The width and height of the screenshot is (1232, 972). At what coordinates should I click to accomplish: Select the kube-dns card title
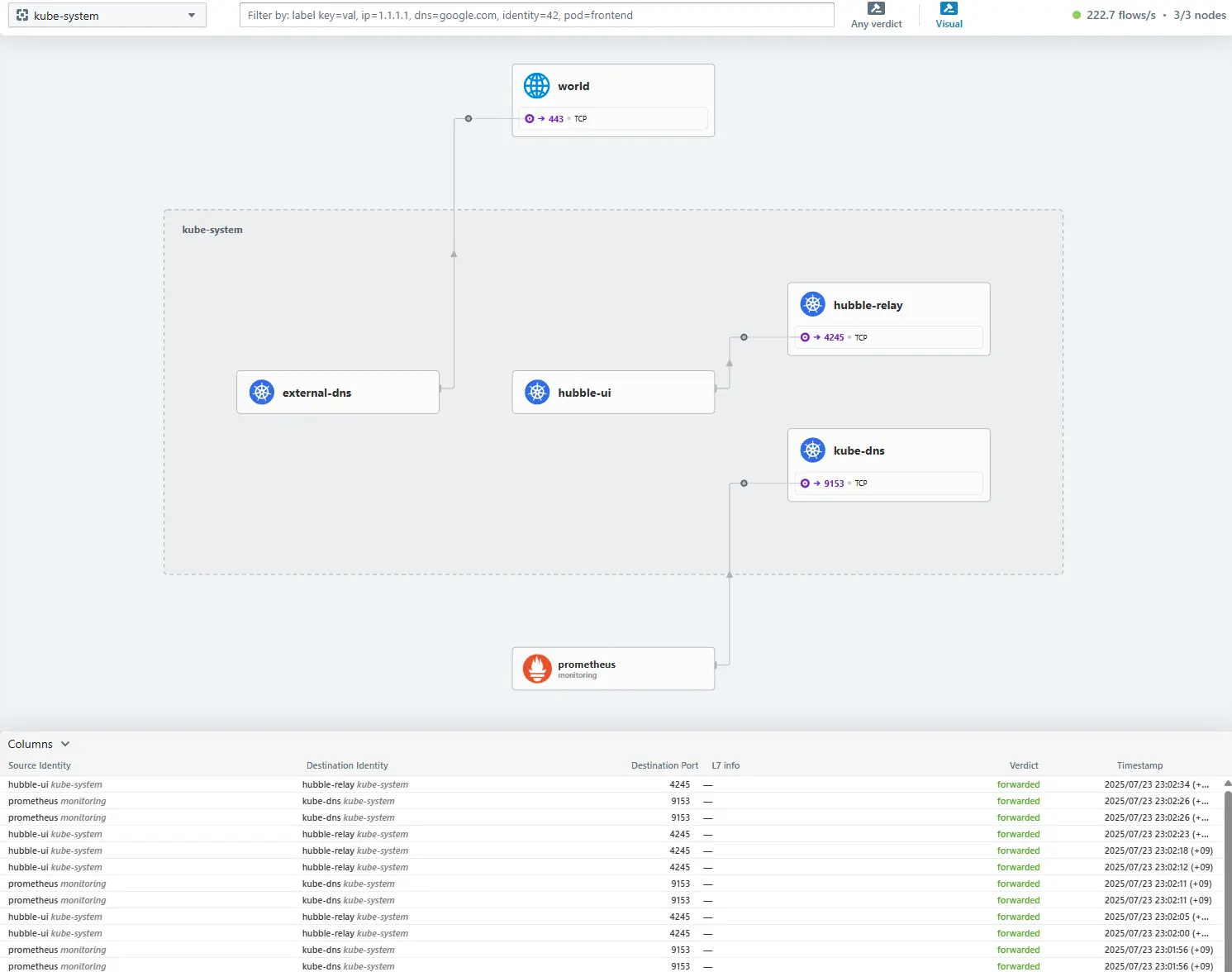coord(859,450)
